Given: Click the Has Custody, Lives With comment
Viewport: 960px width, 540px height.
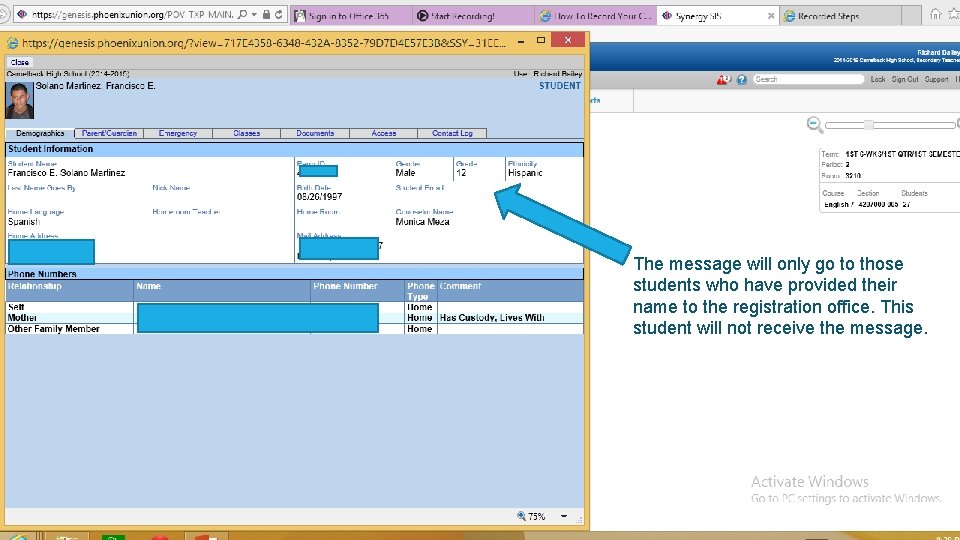Looking at the screenshot, I should [492, 318].
